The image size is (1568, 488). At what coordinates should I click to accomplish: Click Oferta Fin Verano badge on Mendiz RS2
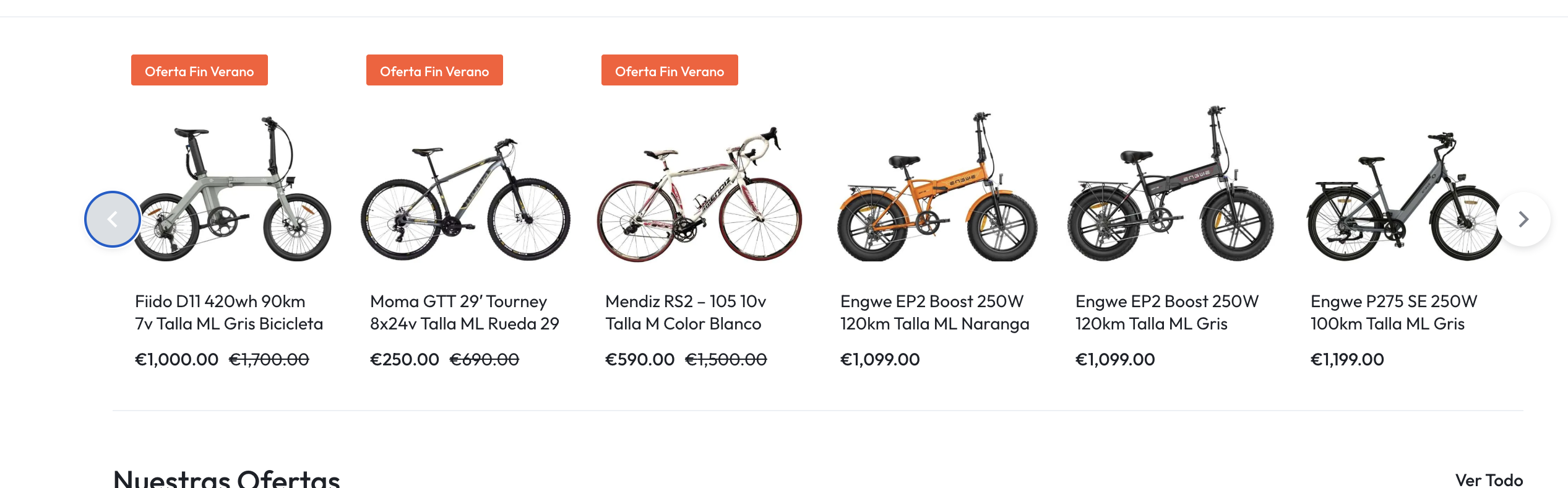670,71
